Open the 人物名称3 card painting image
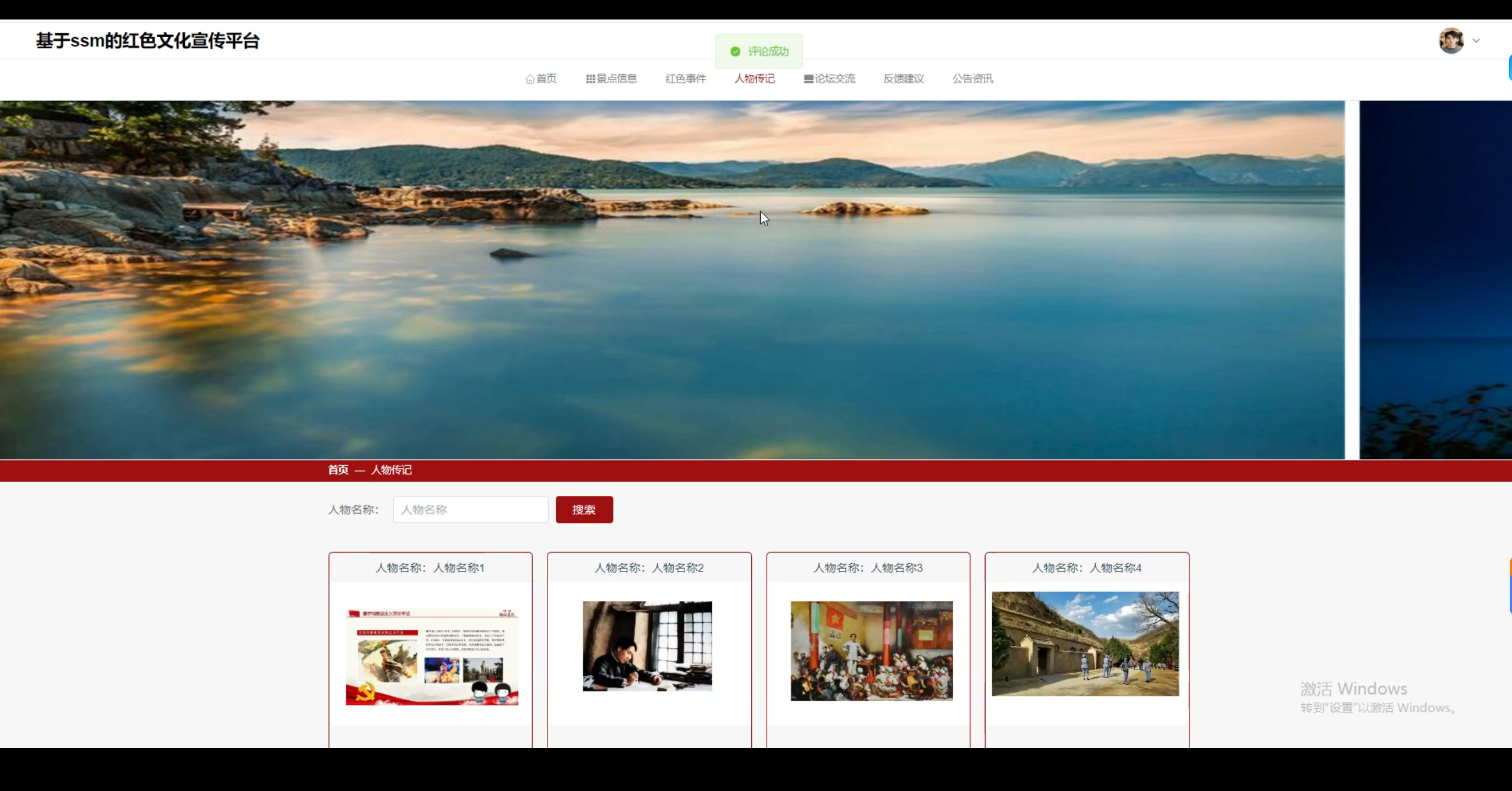This screenshot has height=791, width=1512. pos(871,651)
